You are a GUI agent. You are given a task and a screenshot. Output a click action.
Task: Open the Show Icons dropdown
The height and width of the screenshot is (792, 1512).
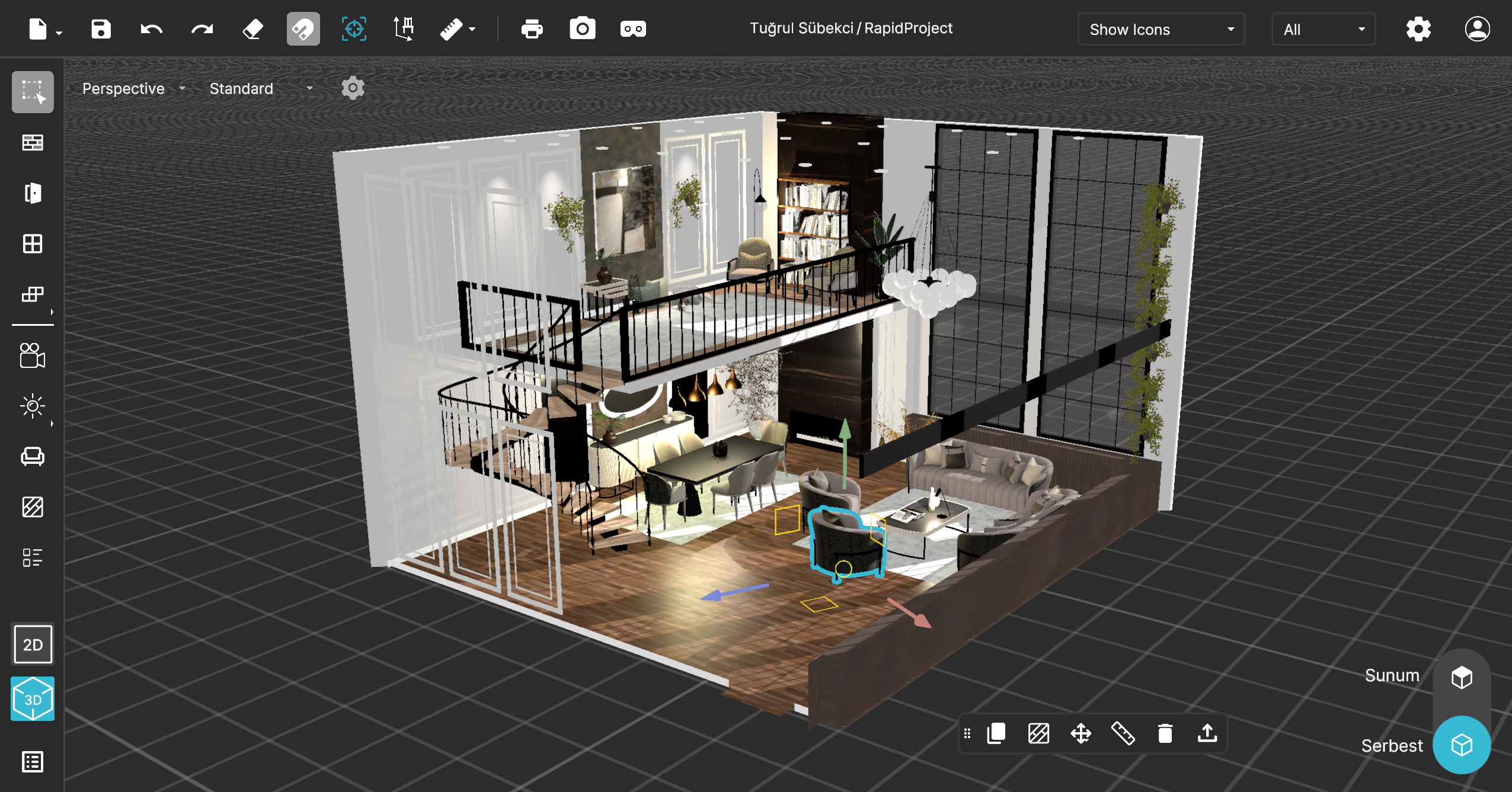coord(1161,29)
